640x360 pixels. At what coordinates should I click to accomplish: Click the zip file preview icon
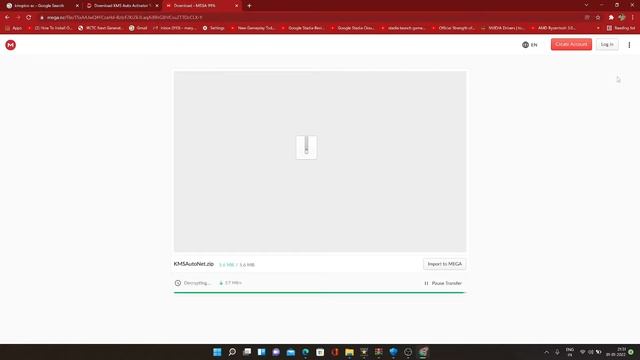pyautogui.click(x=306, y=147)
